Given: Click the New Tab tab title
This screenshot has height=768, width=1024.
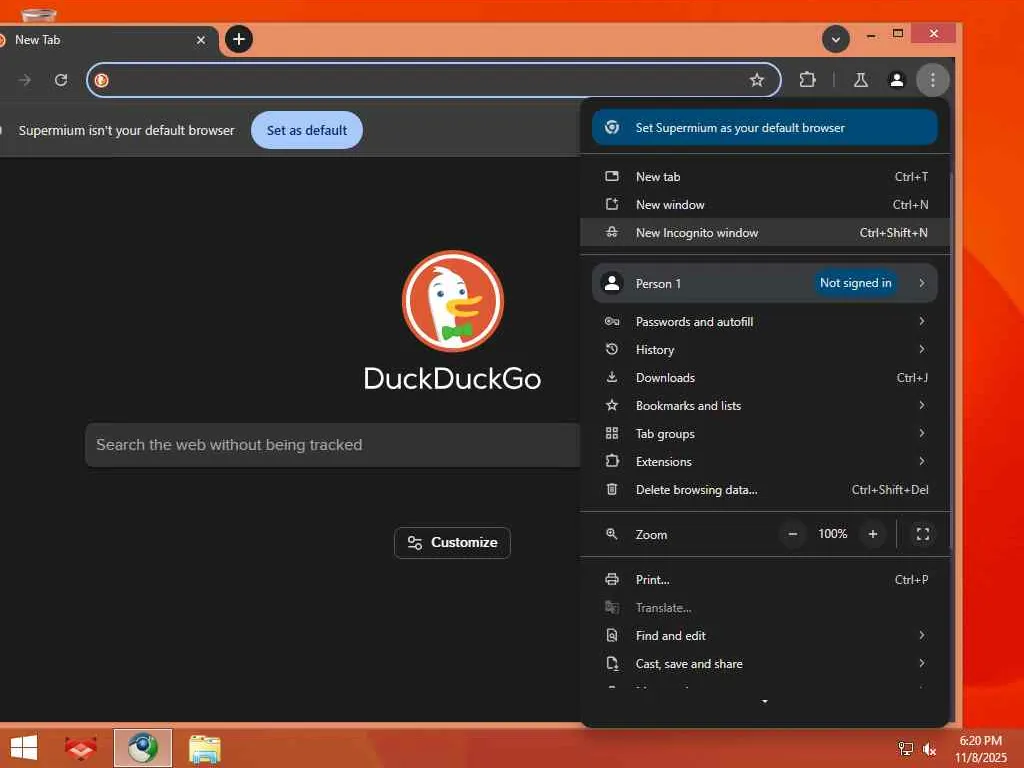Looking at the screenshot, I should 37,40.
